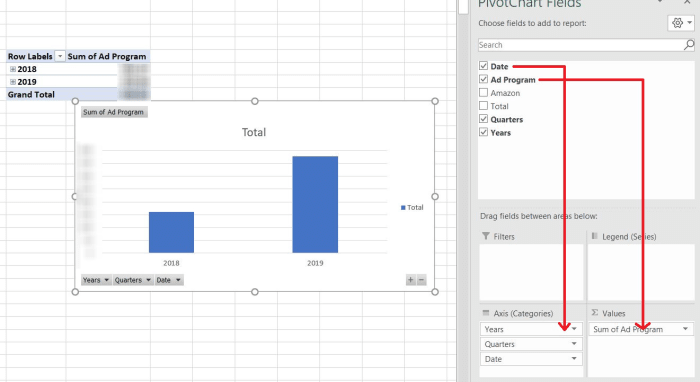Open the Quarters item dropdown in Axis area

(x=574, y=344)
